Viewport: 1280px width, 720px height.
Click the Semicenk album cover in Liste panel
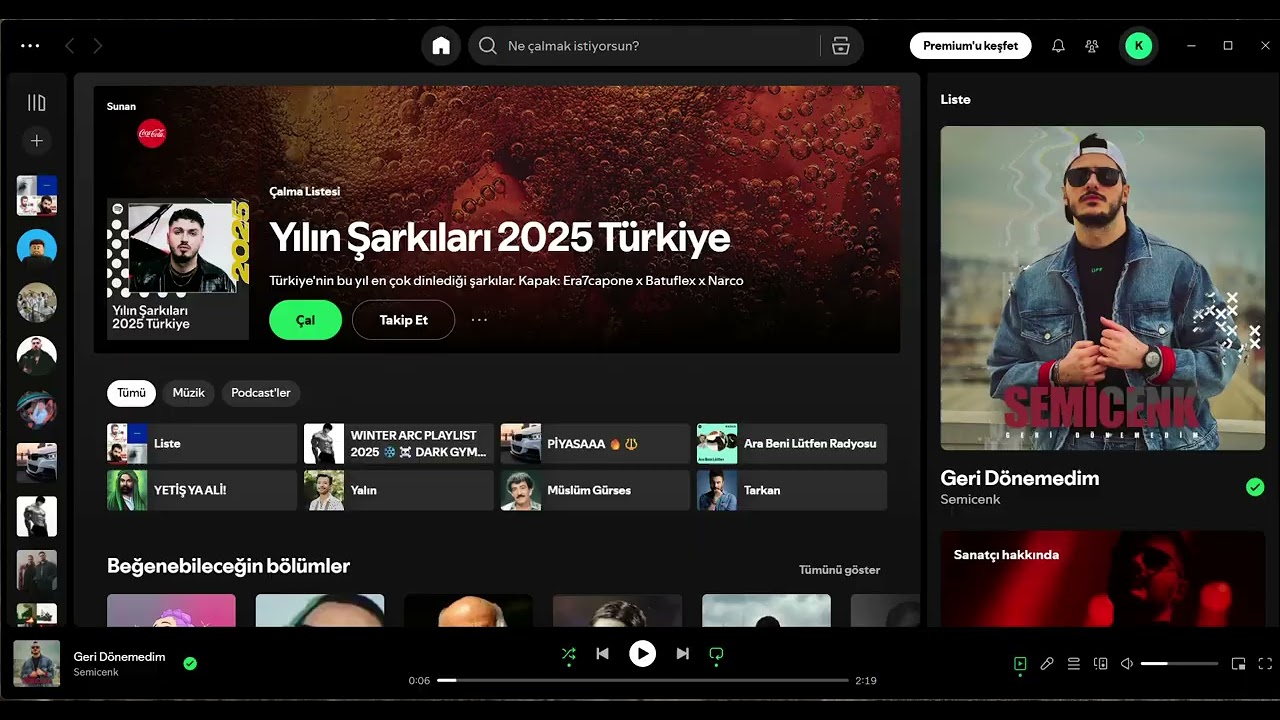pyautogui.click(x=1102, y=288)
